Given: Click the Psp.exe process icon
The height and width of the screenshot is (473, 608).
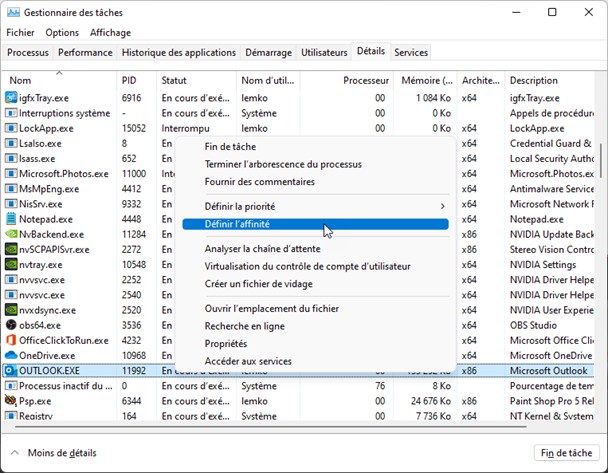Looking at the screenshot, I should click(10, 401).
